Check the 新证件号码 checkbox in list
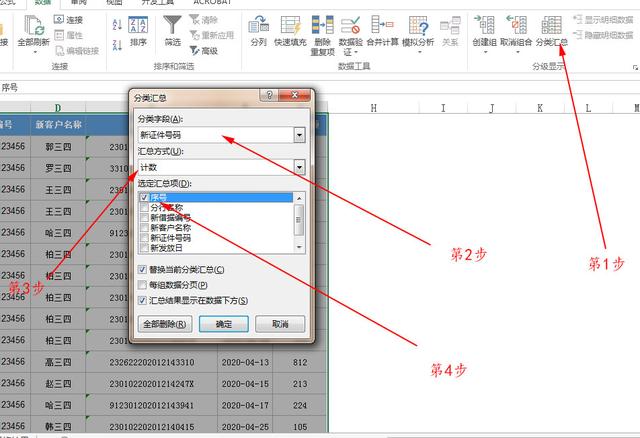Screen dimensions: 640x438 [144, 238]
